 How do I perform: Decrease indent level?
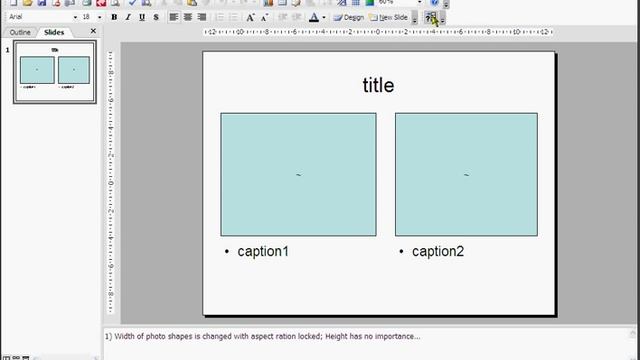tap(282, 17)
